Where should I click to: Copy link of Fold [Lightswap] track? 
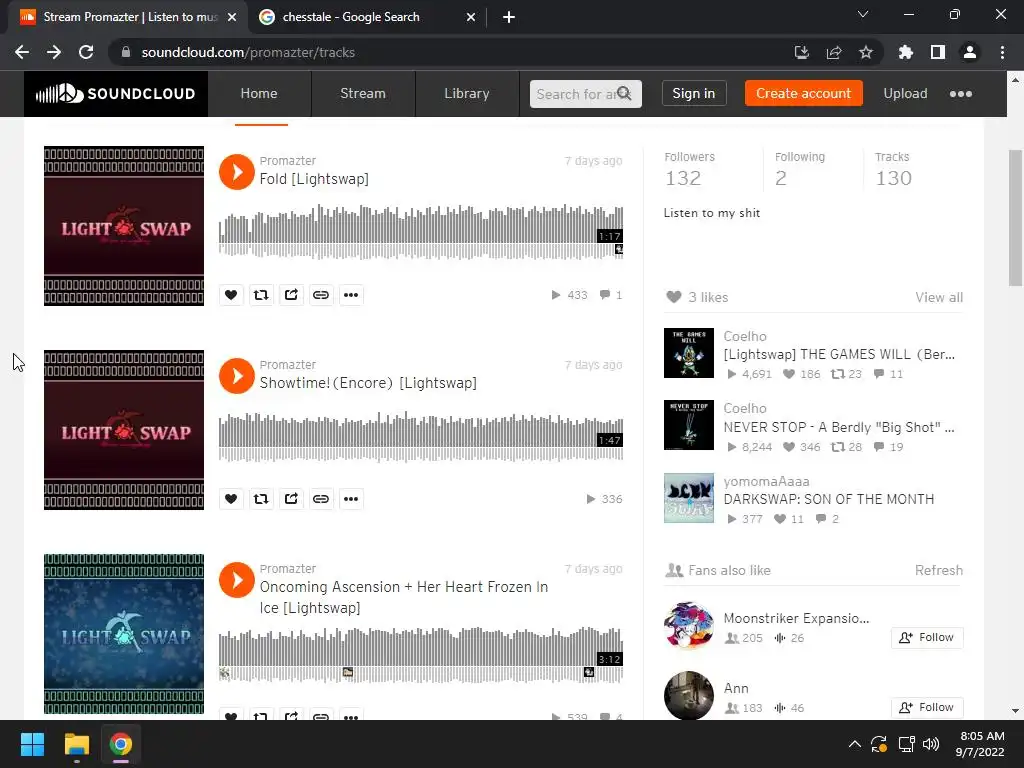point(321,295)
